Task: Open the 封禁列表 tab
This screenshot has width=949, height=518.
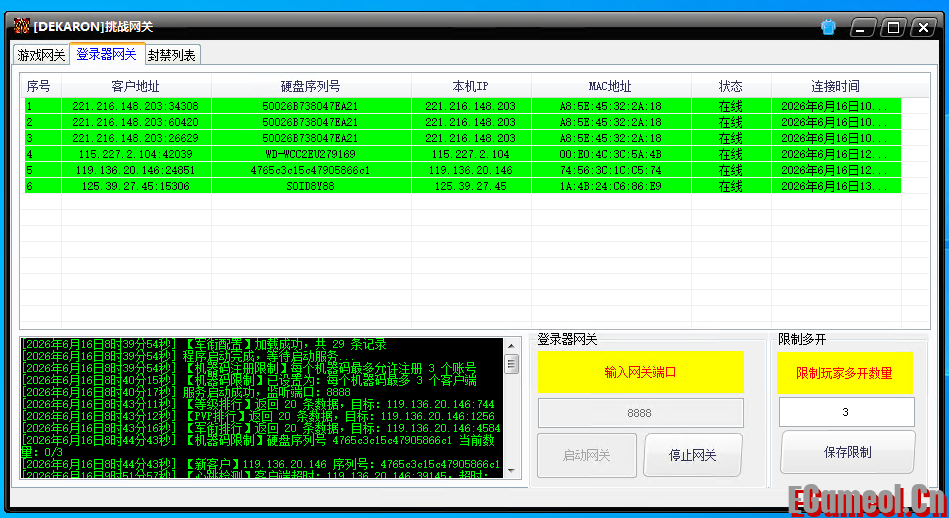Action: 172,55
